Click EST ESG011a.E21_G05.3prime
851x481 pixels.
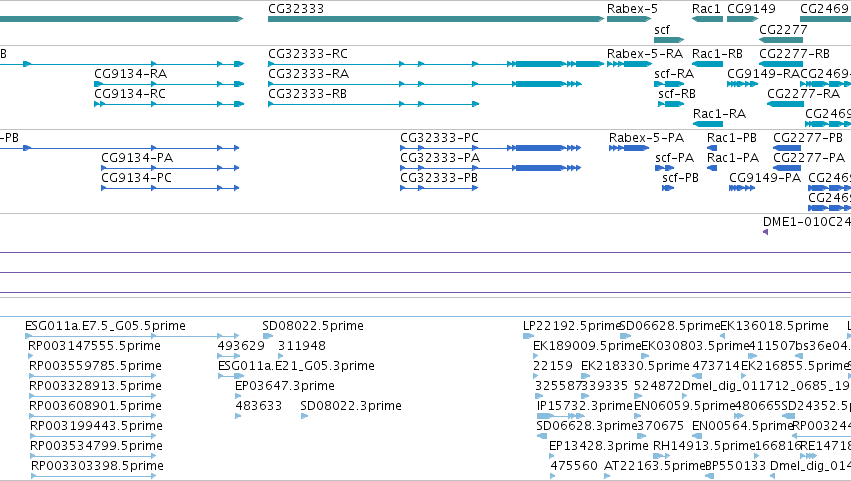[x=296, y=366]
